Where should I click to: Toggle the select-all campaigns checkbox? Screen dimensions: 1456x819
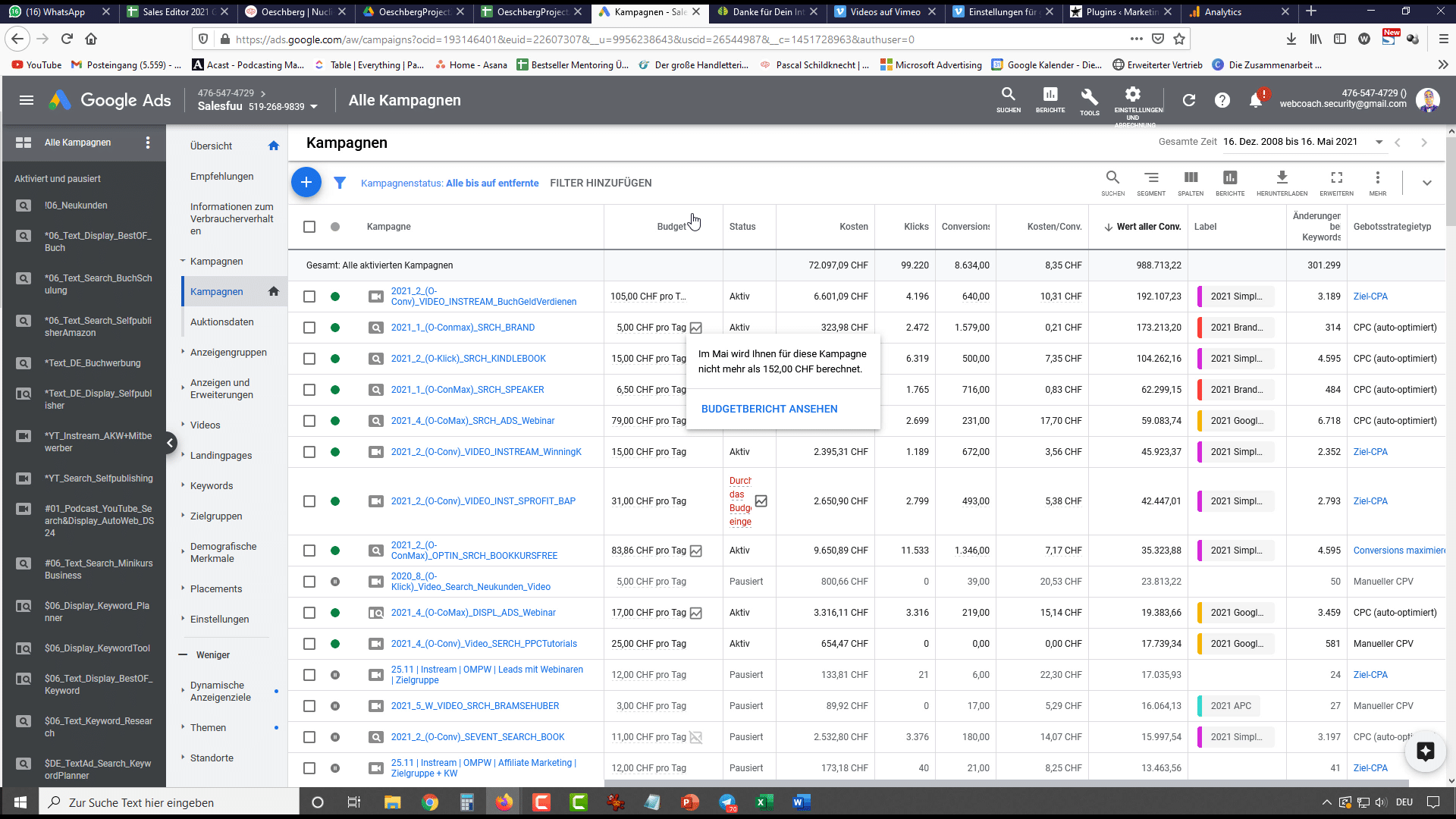(x=309, y=227)
